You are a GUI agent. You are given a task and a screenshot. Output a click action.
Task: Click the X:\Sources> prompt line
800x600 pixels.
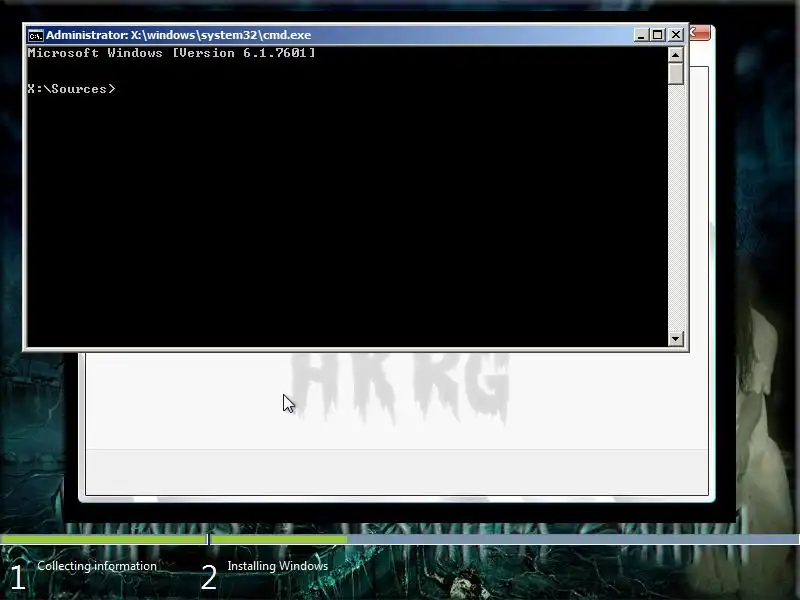point(71,89)
